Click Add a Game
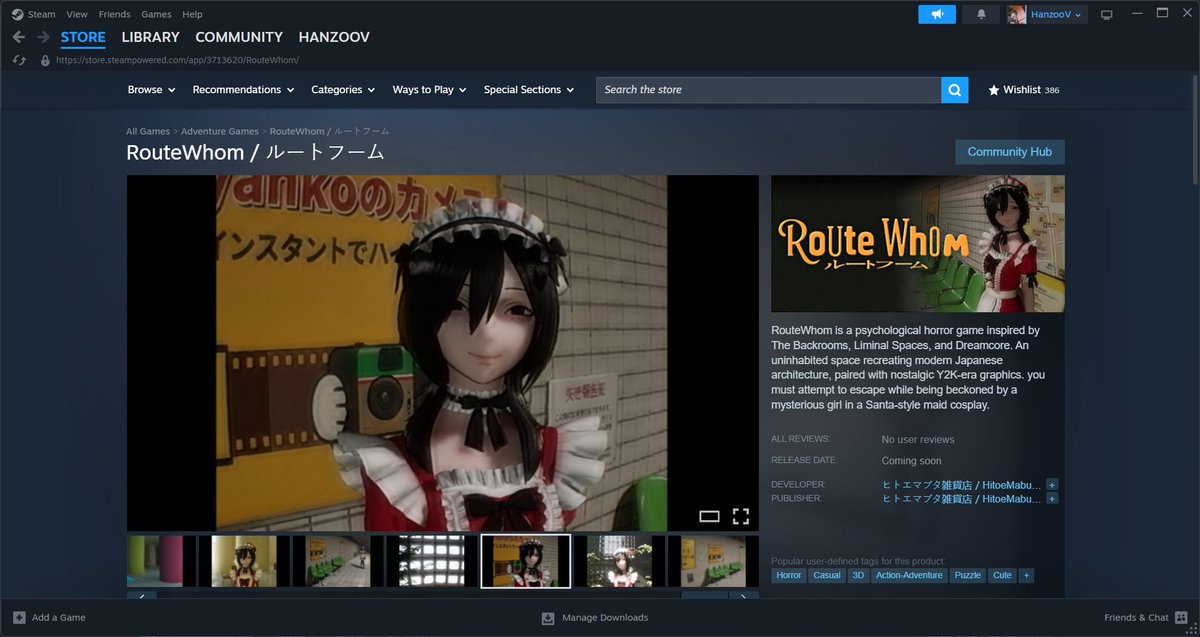The height and width of the screenshot is (637, 1200). click(x=49, y=617)
